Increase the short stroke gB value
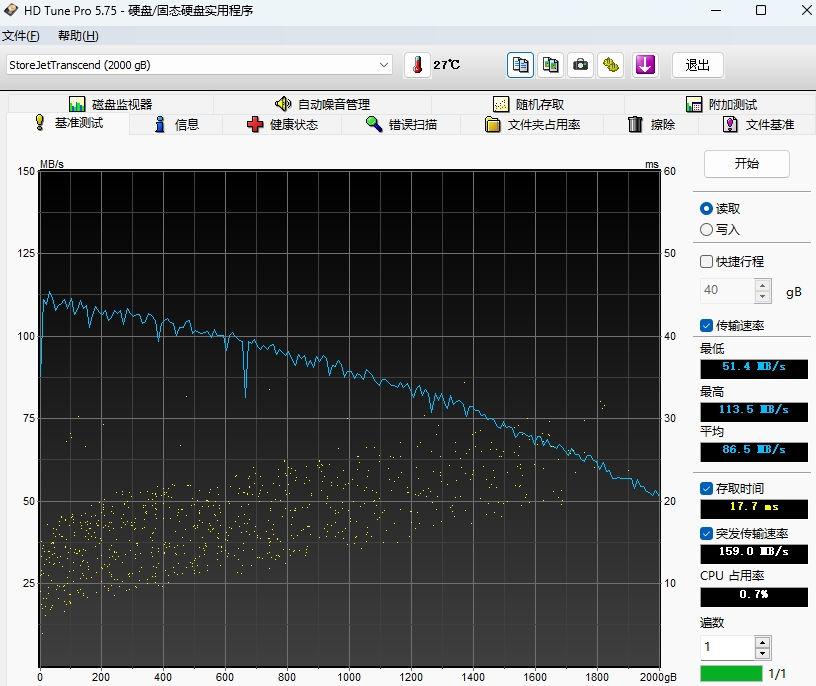Image resolution: width=816 pixels, height=686 pixels. (x=762, y=285)
